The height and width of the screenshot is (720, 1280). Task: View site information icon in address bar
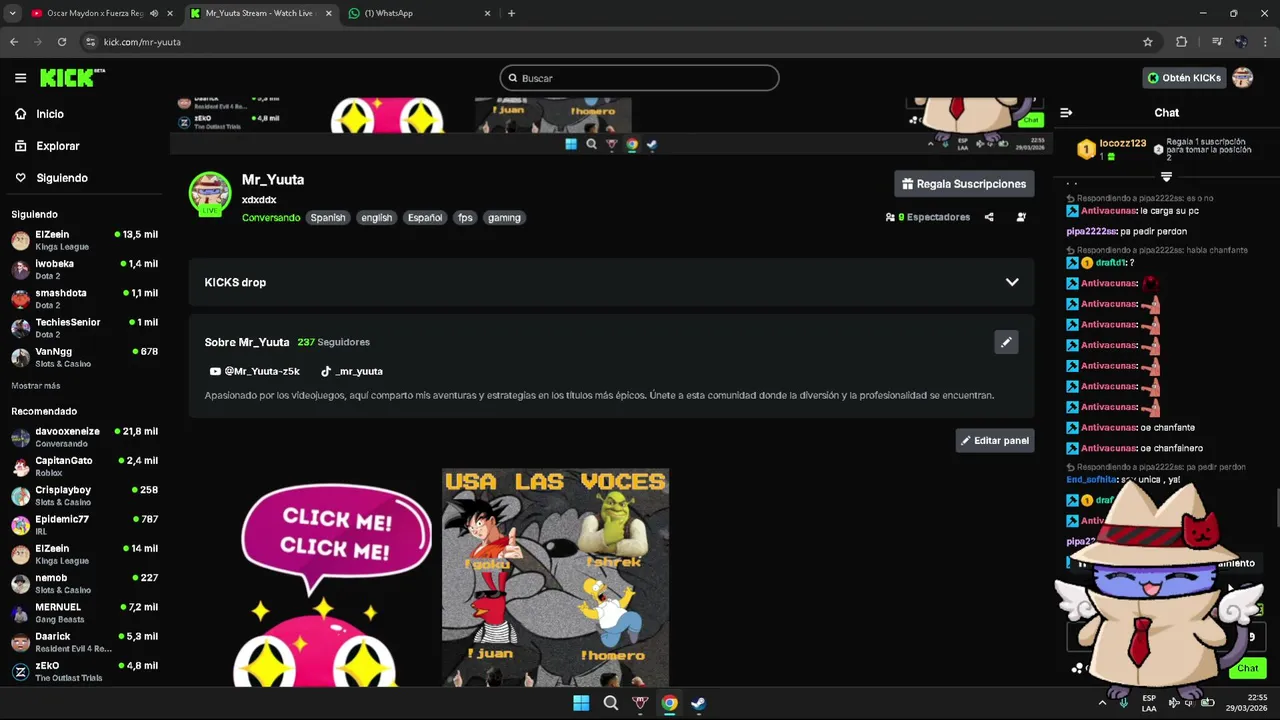click(90, 42)
